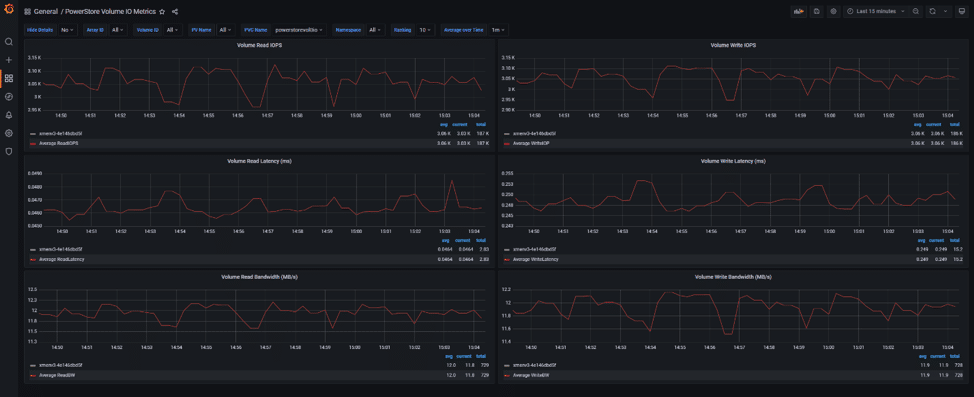This screenshot has width=974, height=397.
Task: Click red color swatch of Average ReadBW
Action: 32,374
